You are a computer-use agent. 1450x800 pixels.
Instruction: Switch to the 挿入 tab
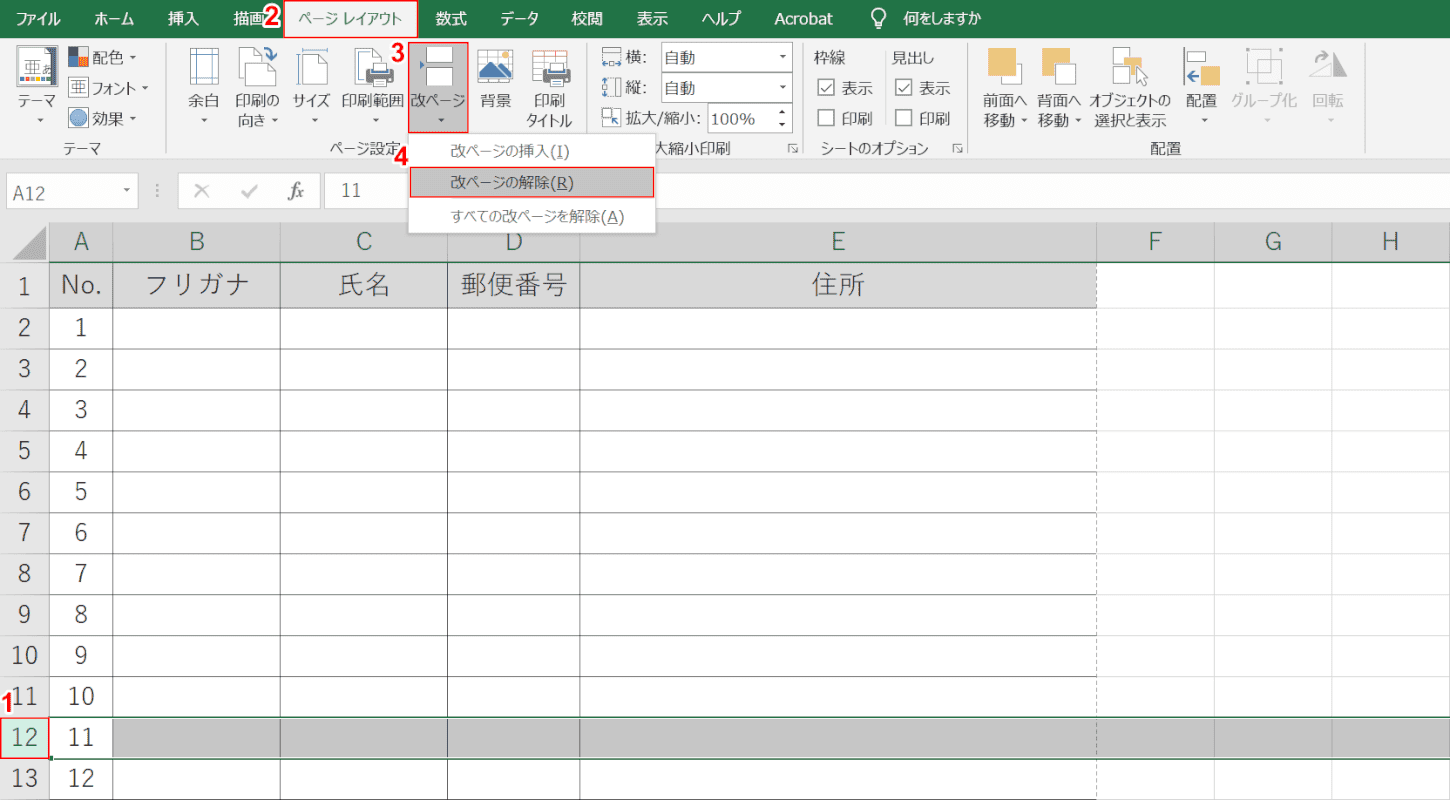pyautogui.click(x=183, y=19)
